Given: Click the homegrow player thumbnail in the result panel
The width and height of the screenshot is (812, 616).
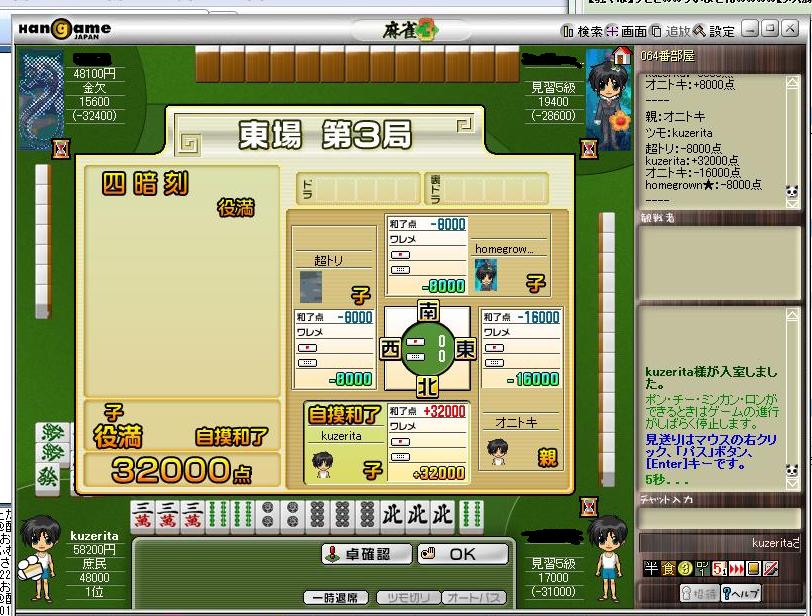Looking at the screenshot, I should pyautogui.click(x=486, y=275).
